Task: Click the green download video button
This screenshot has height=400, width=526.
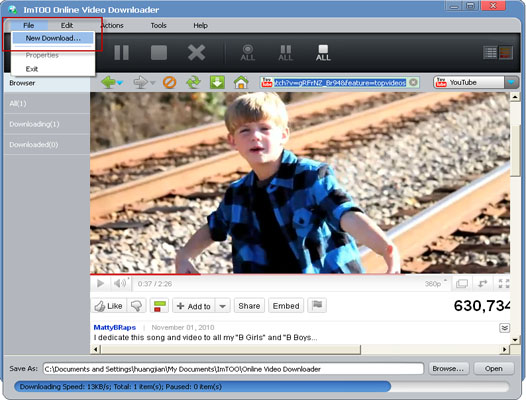Action: (x=217, y=82)
